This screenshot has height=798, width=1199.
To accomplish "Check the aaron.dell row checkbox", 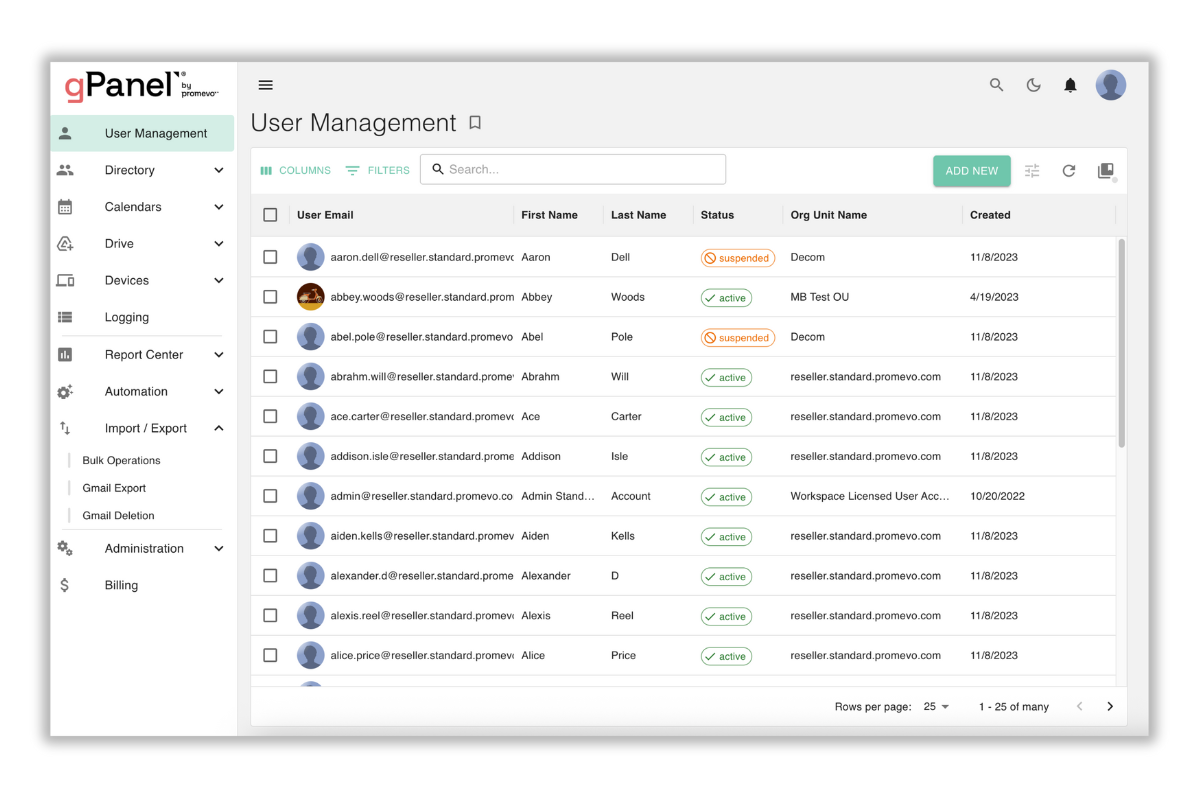I will pyautogui.click(x=270, y=257).
